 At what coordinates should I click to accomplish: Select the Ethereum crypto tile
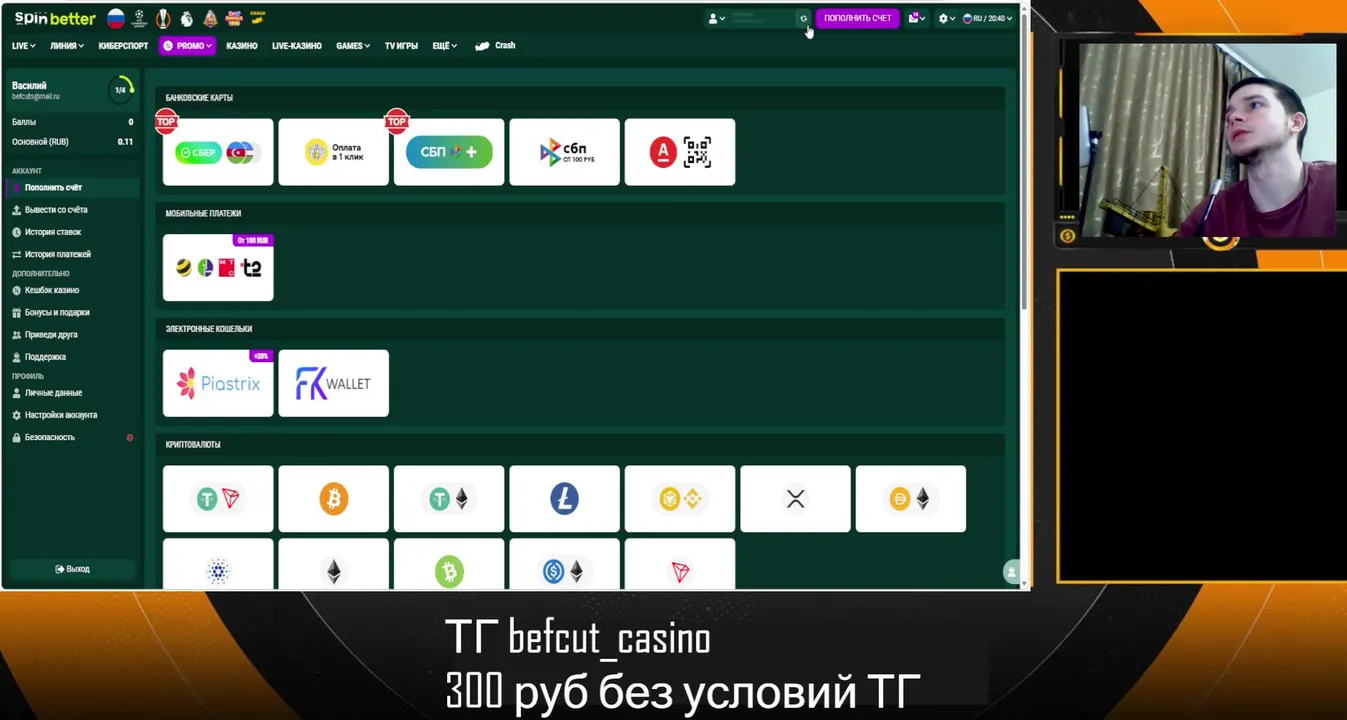pyautogui.click(x=333, y=564)
